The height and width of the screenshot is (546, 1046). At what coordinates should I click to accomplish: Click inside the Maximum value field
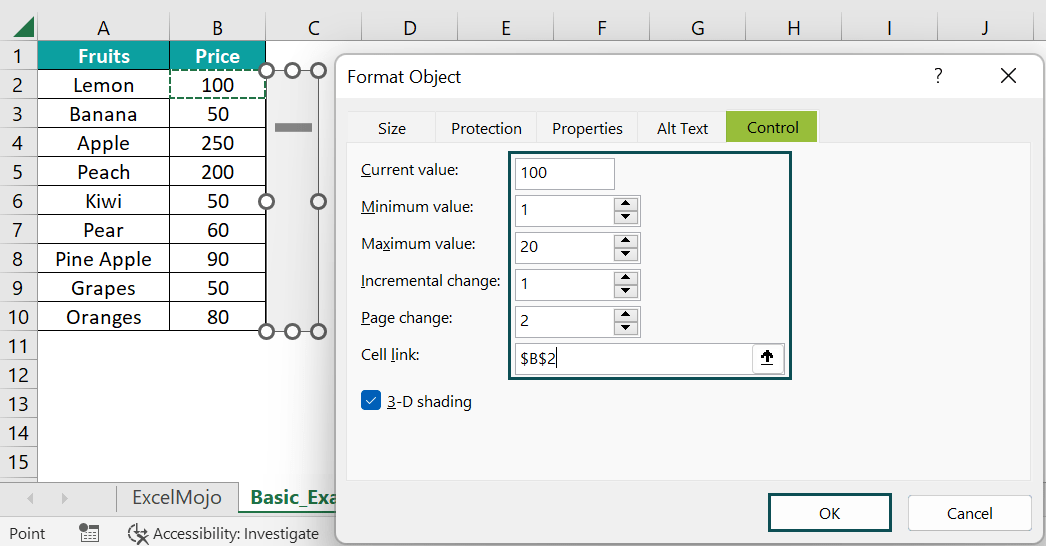pos(564,247)
